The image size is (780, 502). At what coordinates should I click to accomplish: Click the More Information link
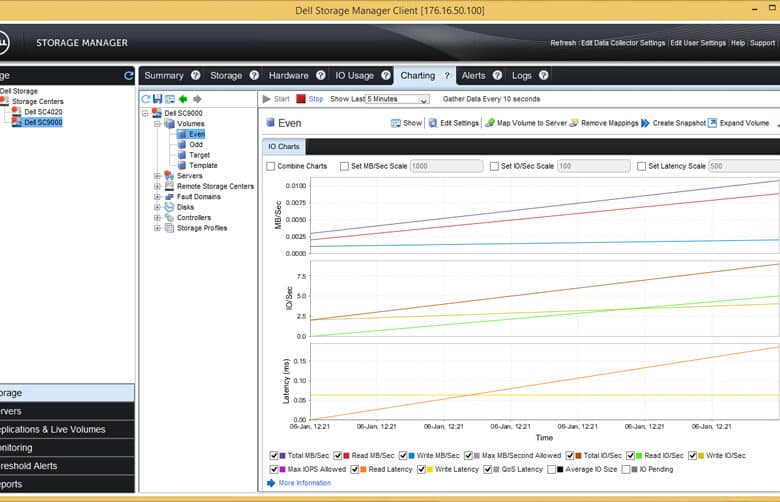[304, 483]
